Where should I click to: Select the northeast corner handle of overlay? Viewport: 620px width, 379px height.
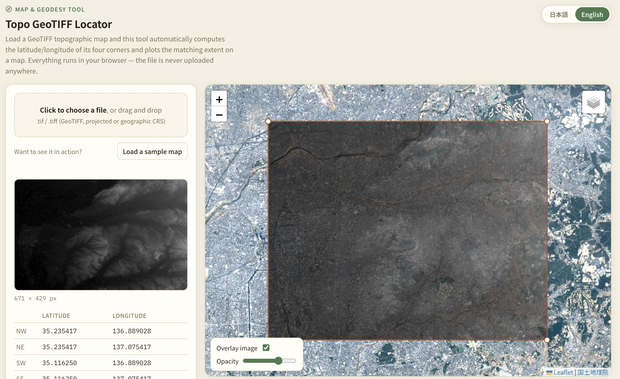pos(547,121)
